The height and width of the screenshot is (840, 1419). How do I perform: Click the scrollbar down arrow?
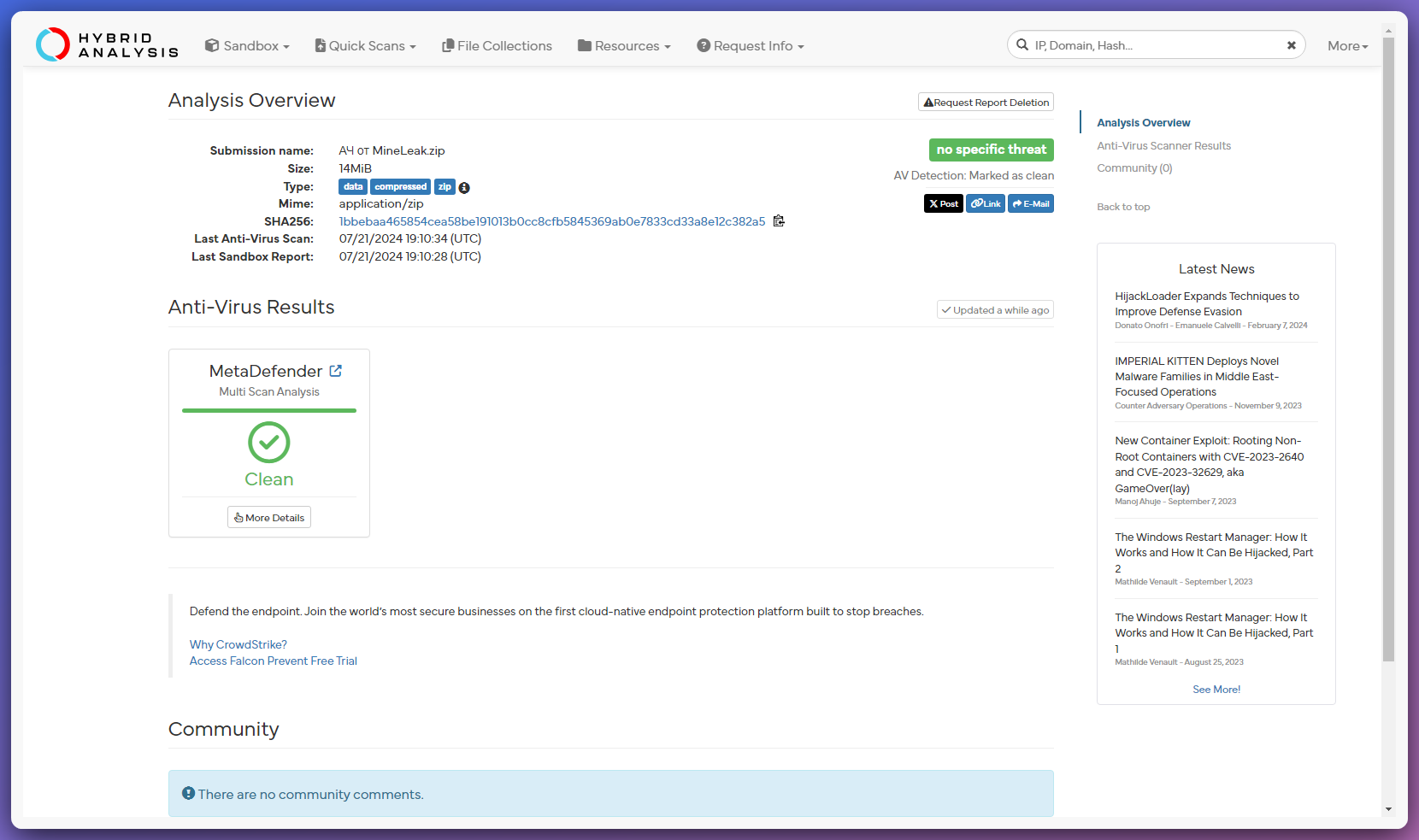pos(1388,809)
